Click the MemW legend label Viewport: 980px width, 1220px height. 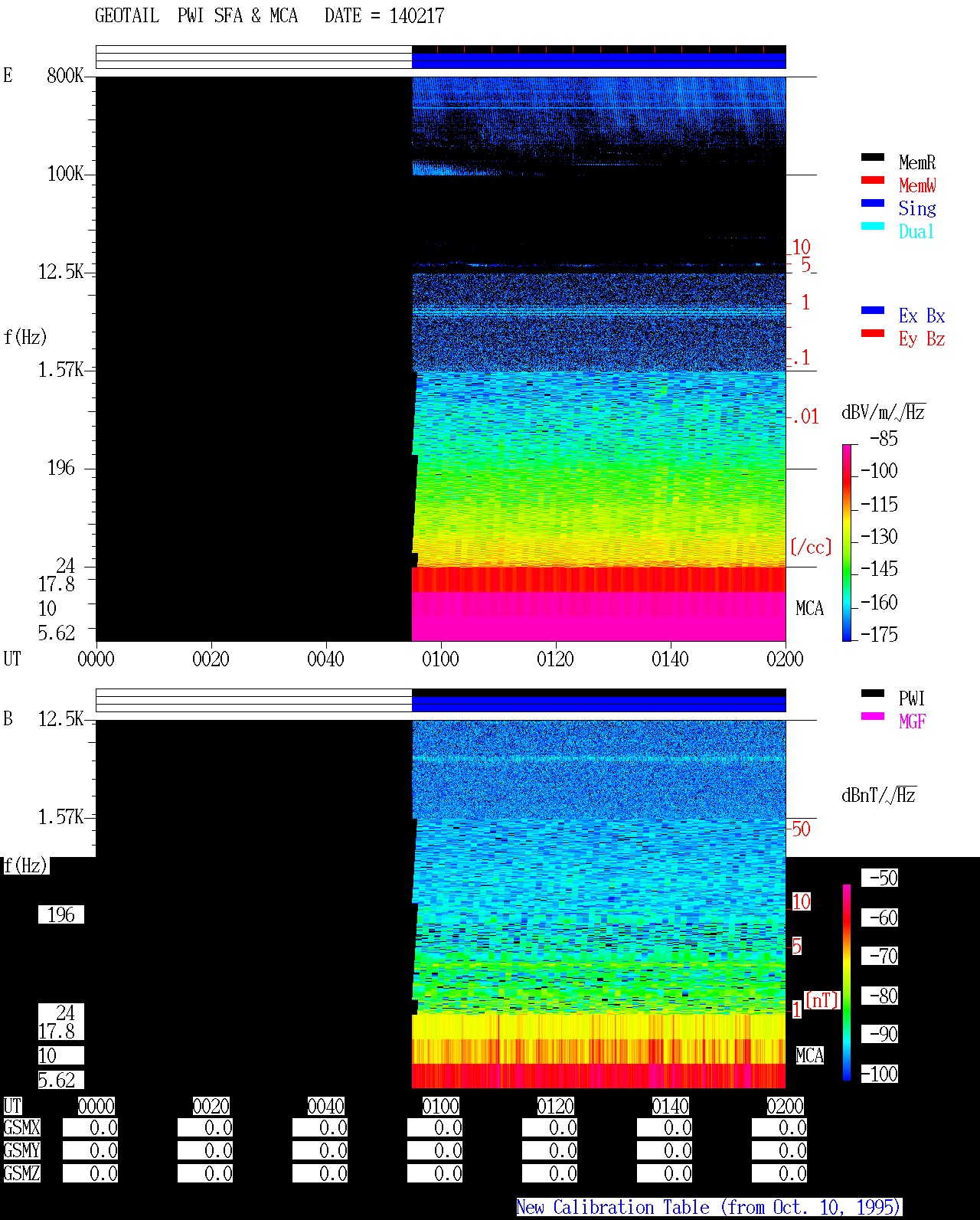(x=917, y=185)
